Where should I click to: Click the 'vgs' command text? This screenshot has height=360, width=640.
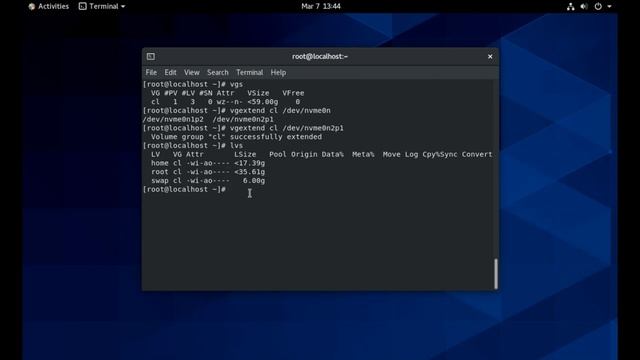[236, 84]
